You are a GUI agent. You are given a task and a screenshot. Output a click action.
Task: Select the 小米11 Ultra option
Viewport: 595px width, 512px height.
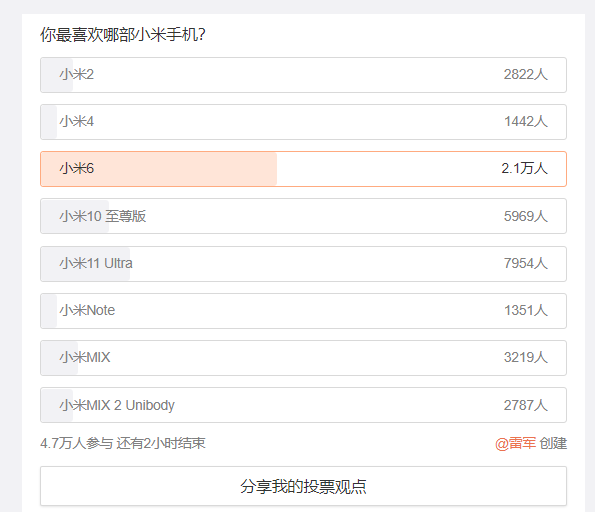tap(303, 264)
